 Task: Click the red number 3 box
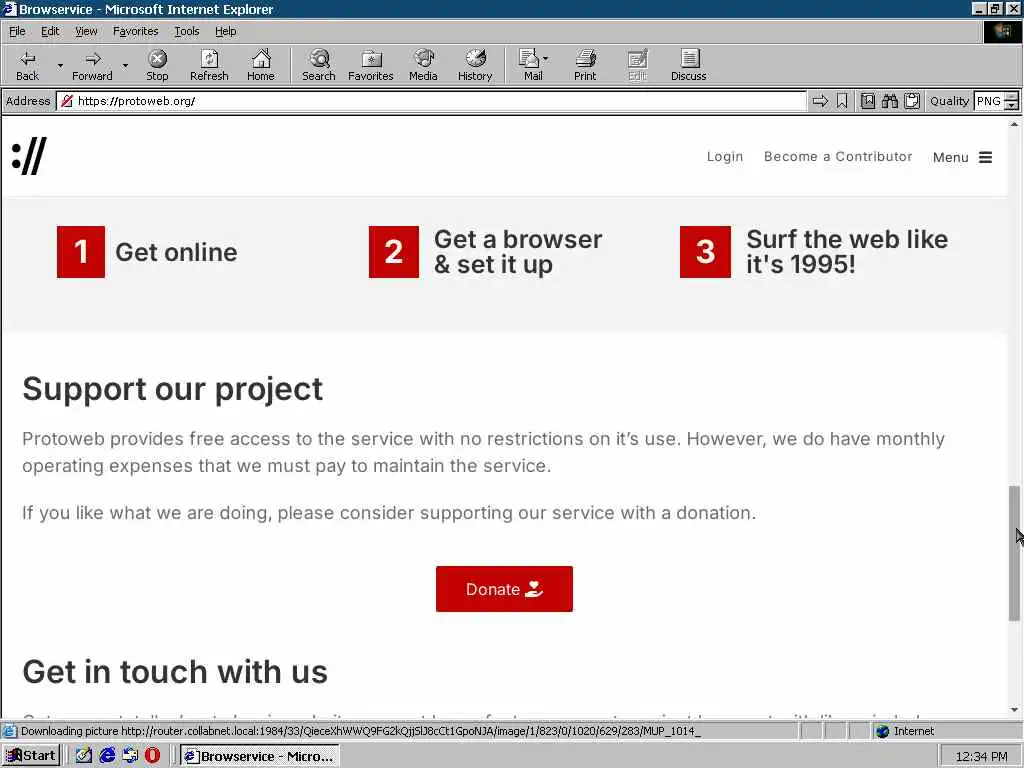(x=705, y=252)
